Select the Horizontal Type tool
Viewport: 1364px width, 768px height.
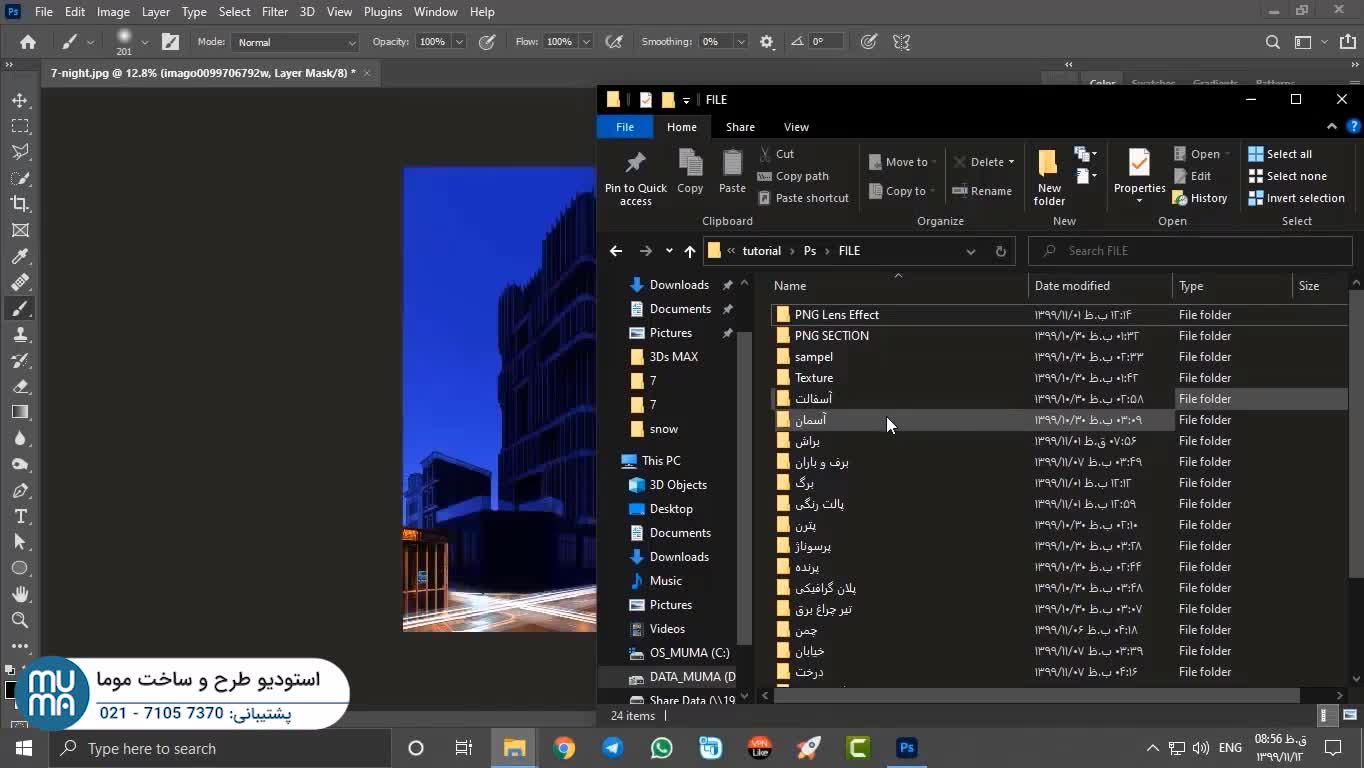[20, 516]
